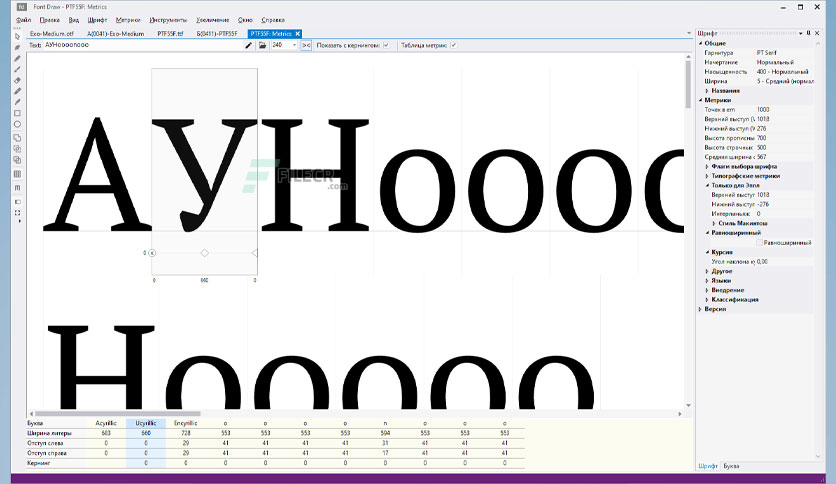Viewport: 836px width, 484px height.
Task: Click the 660 width cell under Ucyrillic
Action: 146,433
